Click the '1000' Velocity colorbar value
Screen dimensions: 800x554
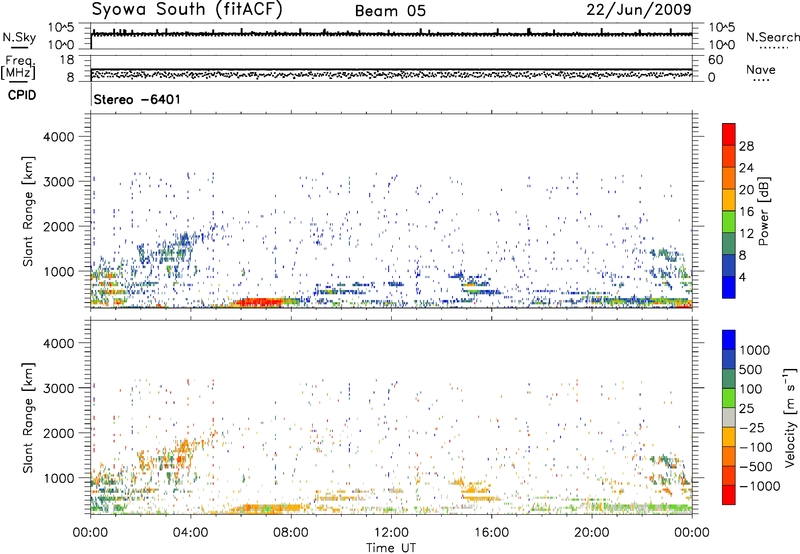point(754,350)
